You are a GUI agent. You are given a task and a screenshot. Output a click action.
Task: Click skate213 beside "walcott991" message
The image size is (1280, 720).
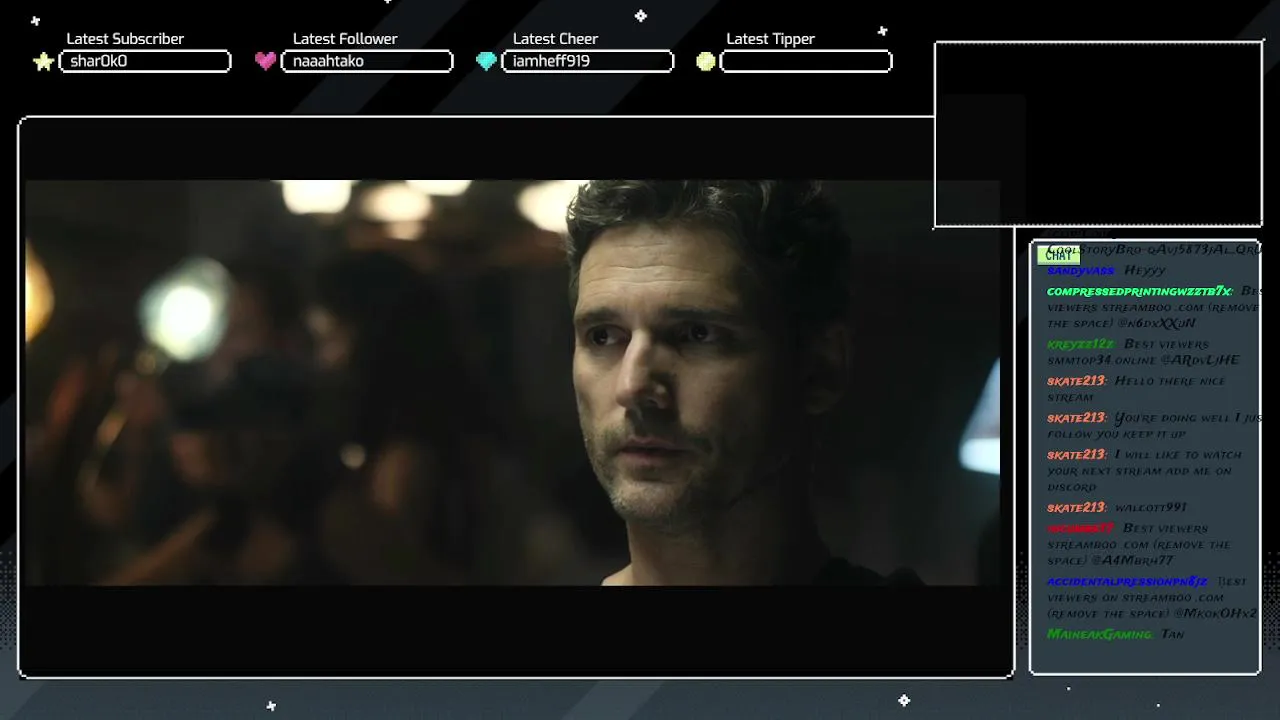click(x=1077, y=508)
